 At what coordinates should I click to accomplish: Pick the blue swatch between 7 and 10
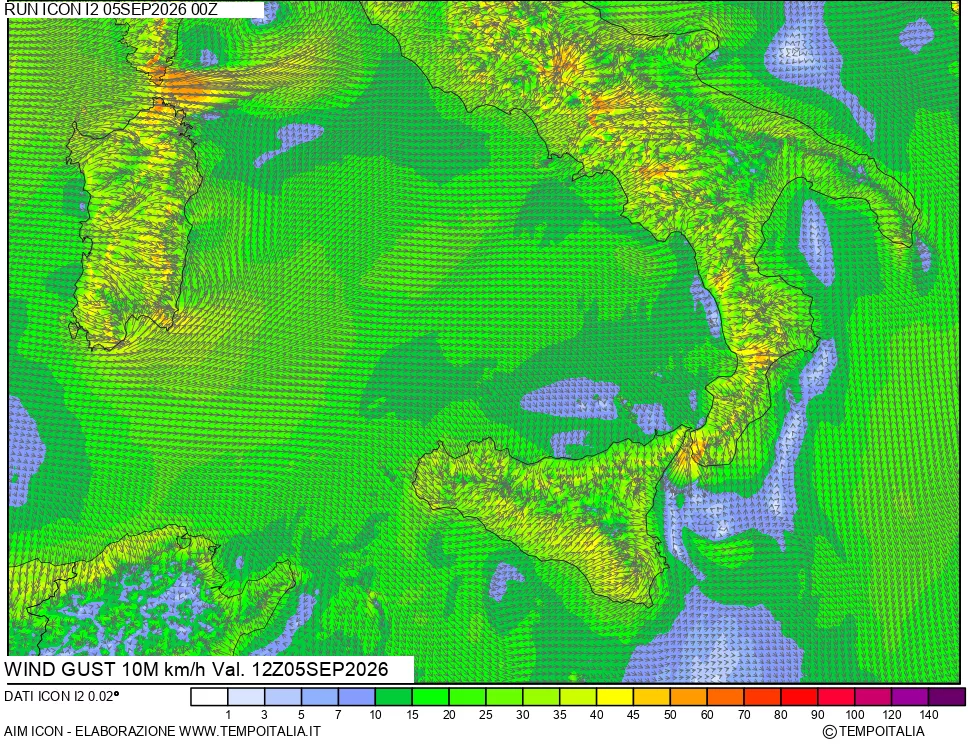pyautogui.click(x=357, y=697)
